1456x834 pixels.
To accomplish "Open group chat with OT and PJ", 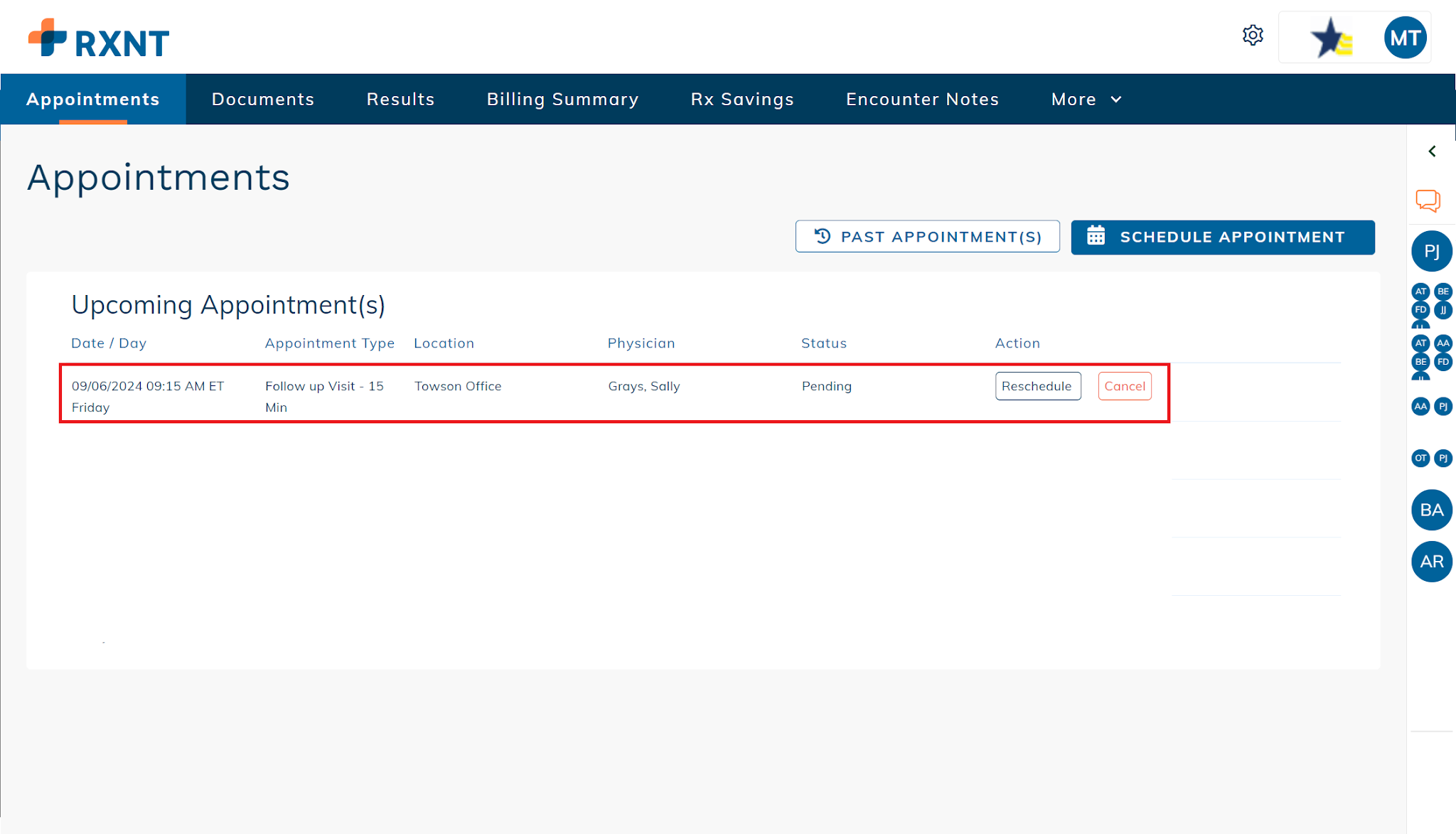I will (x=1432, y=458).
